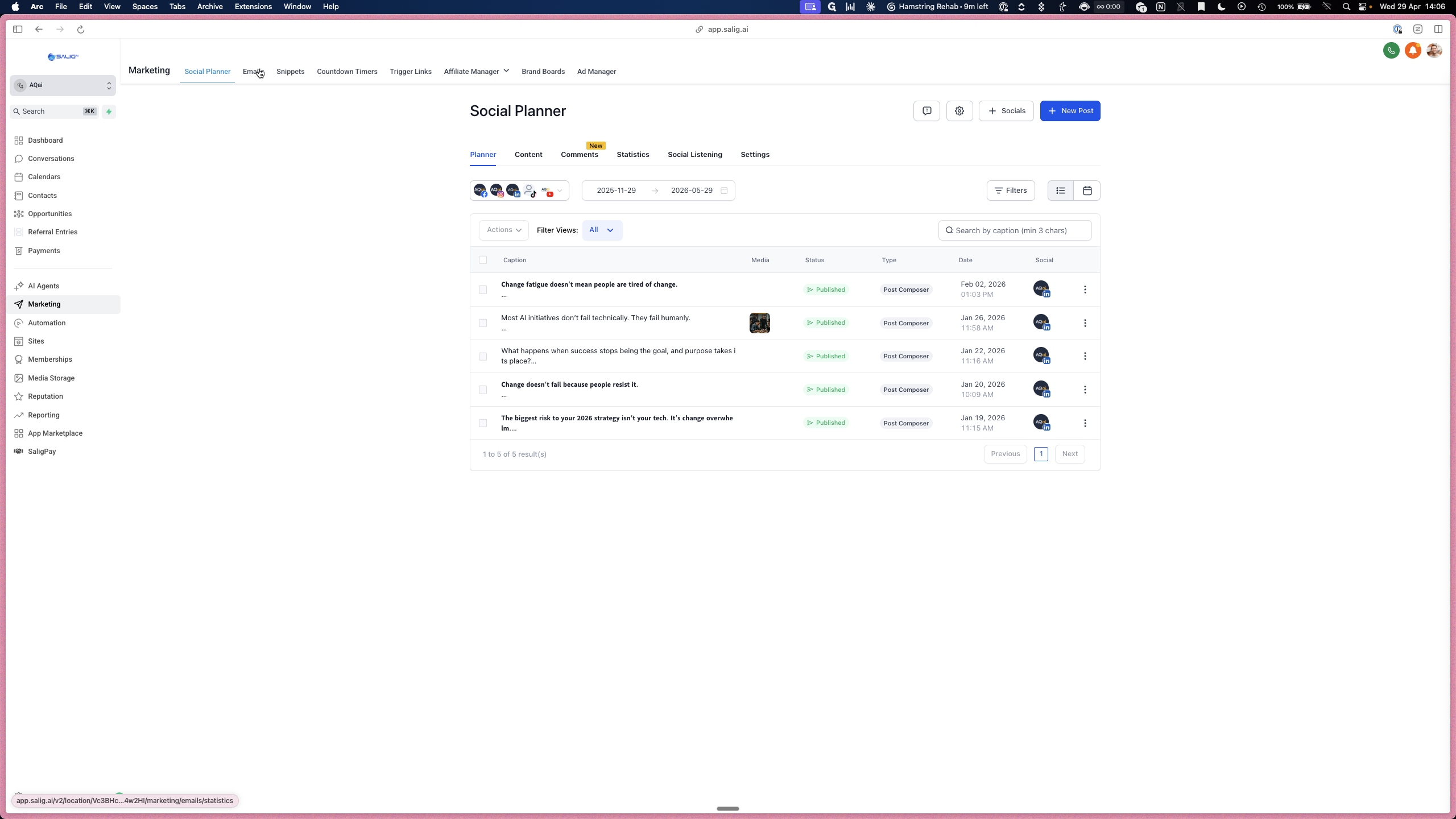This screenshot has width=1456, height=819.
Task: Expand the Filter Views 'All' dropdown
Action: 602,230
